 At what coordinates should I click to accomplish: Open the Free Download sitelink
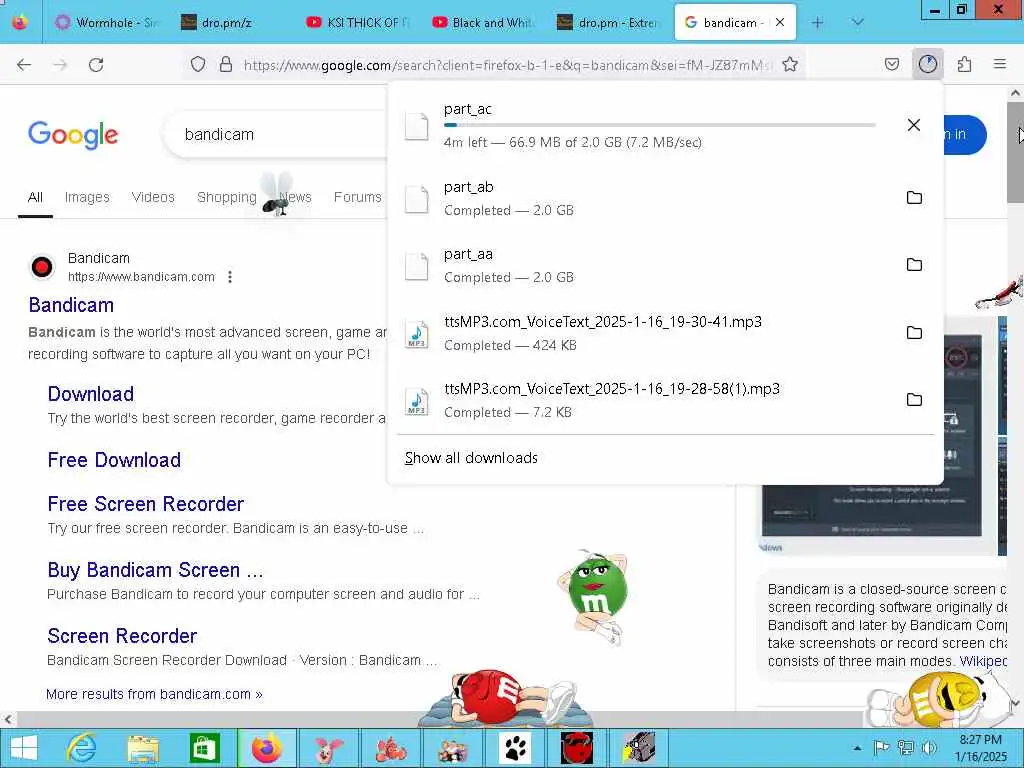(x=114, y=460)
